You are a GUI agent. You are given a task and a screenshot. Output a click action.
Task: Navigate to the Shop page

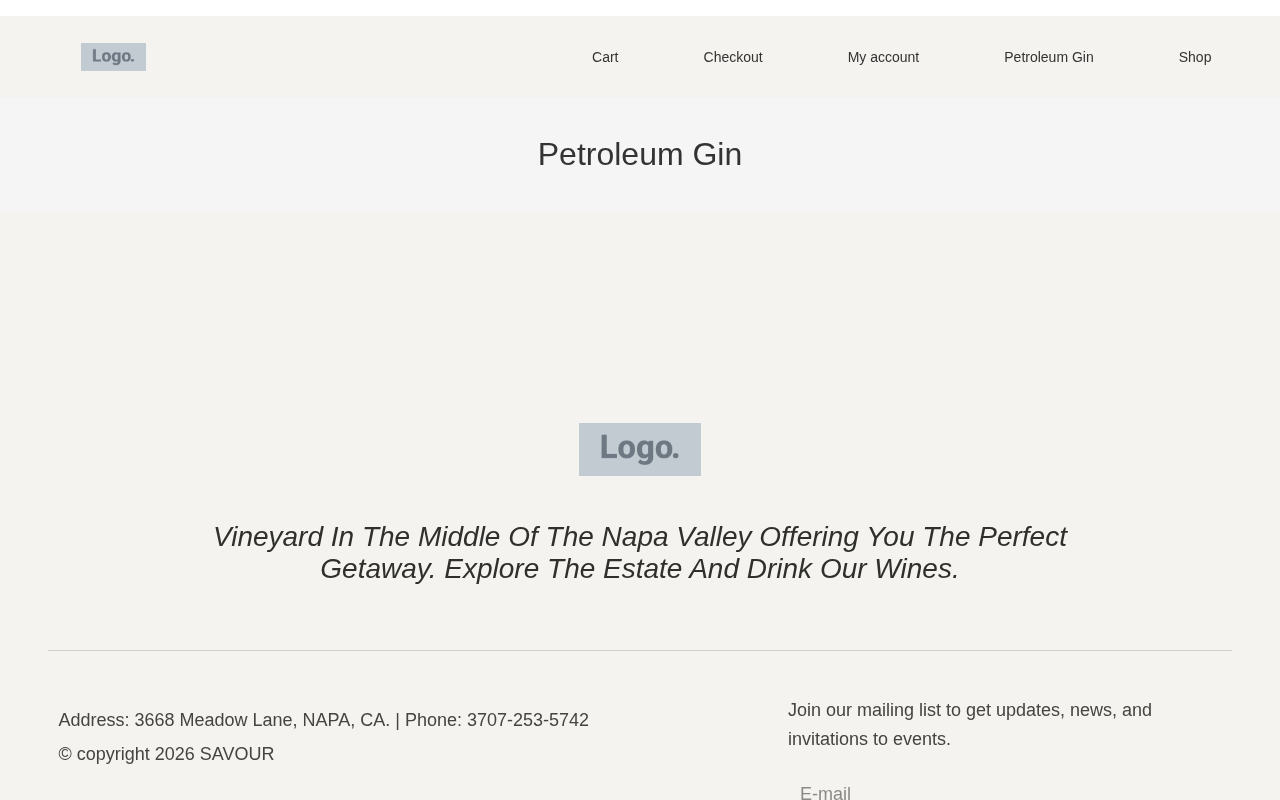tap(1194, 57)
